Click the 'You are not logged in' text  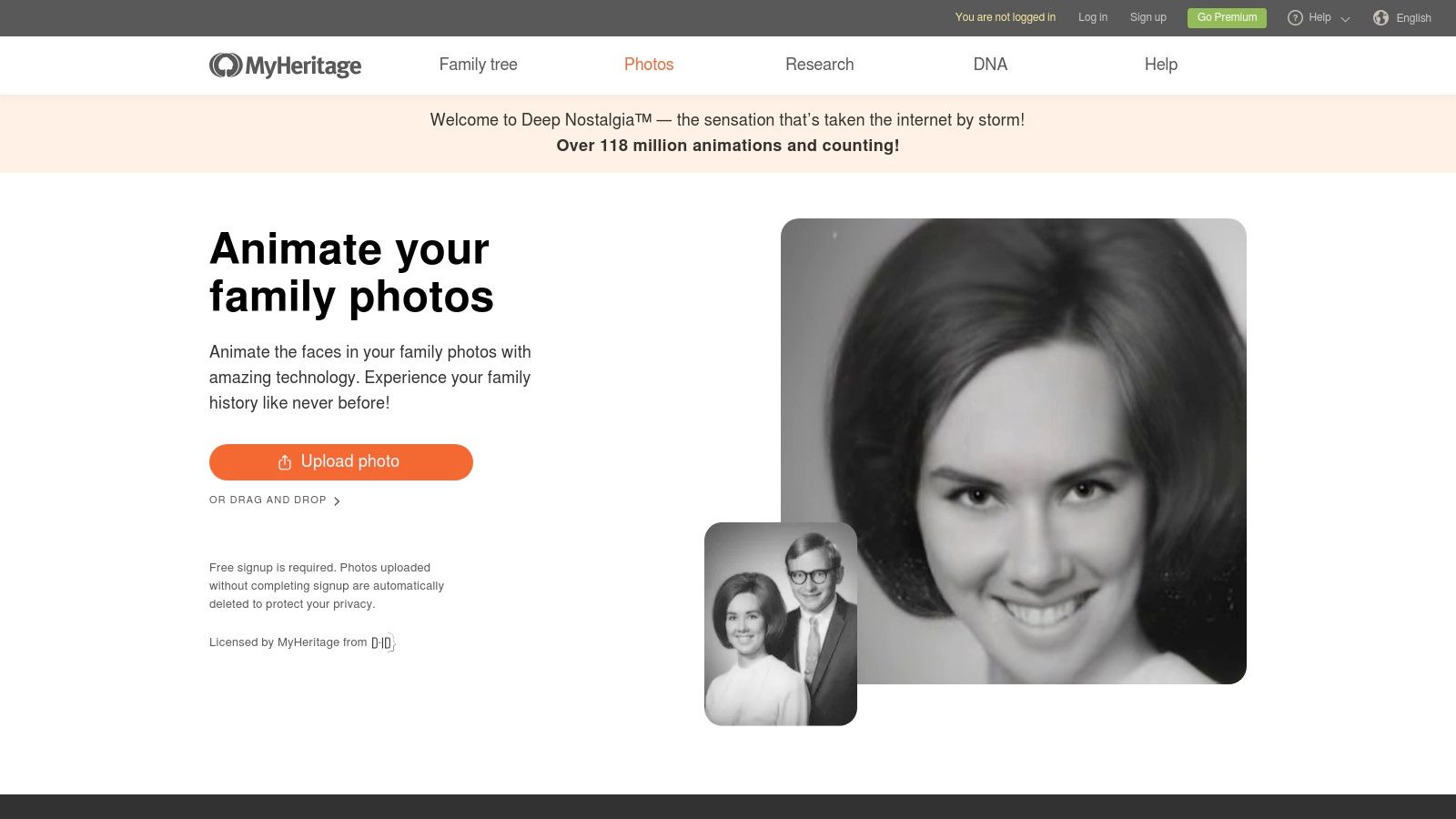1005,17
